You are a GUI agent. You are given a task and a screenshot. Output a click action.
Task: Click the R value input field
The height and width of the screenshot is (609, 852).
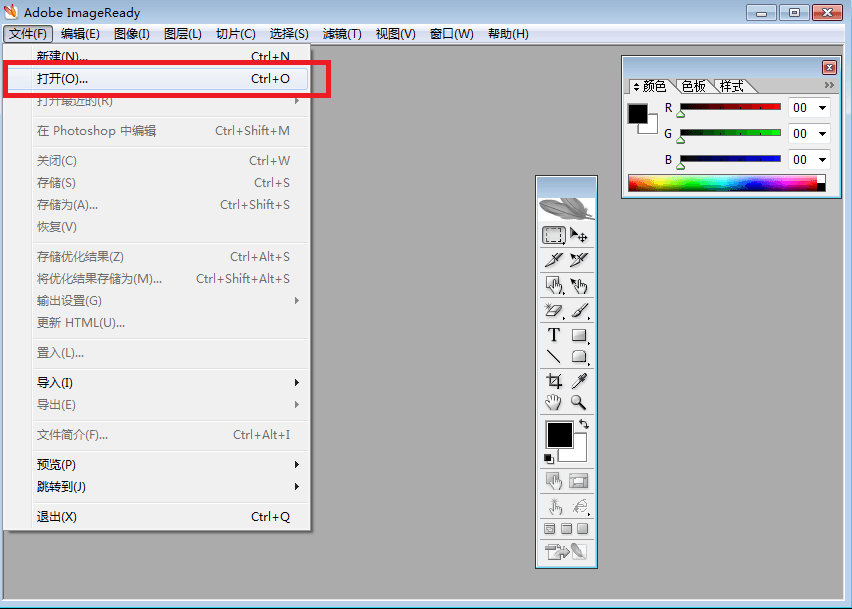click(x=801, y=108)
